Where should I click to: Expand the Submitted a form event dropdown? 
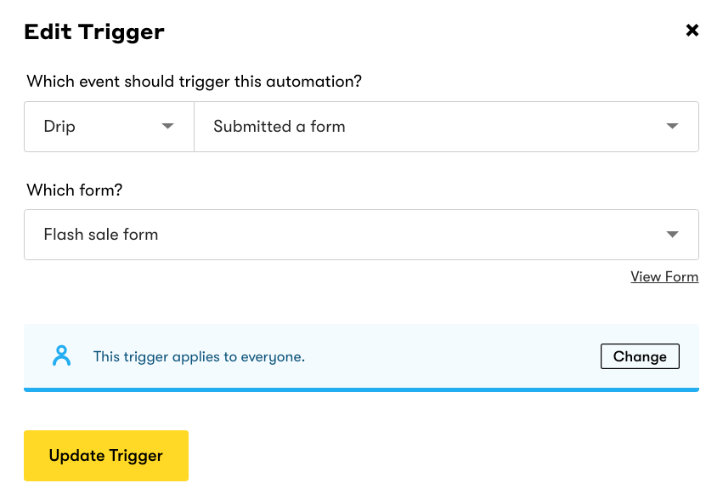[x=446, y=126]
